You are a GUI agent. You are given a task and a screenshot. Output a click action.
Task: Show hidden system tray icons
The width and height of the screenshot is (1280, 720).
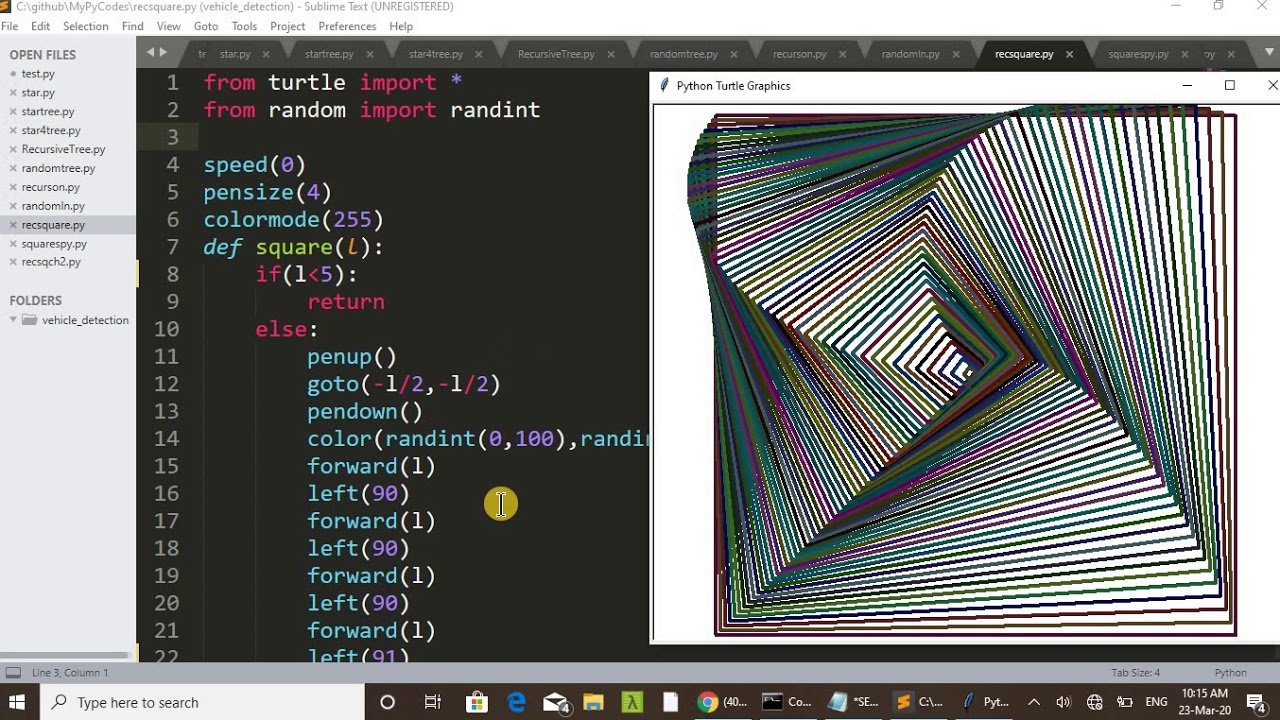[x=1034, y=702]
